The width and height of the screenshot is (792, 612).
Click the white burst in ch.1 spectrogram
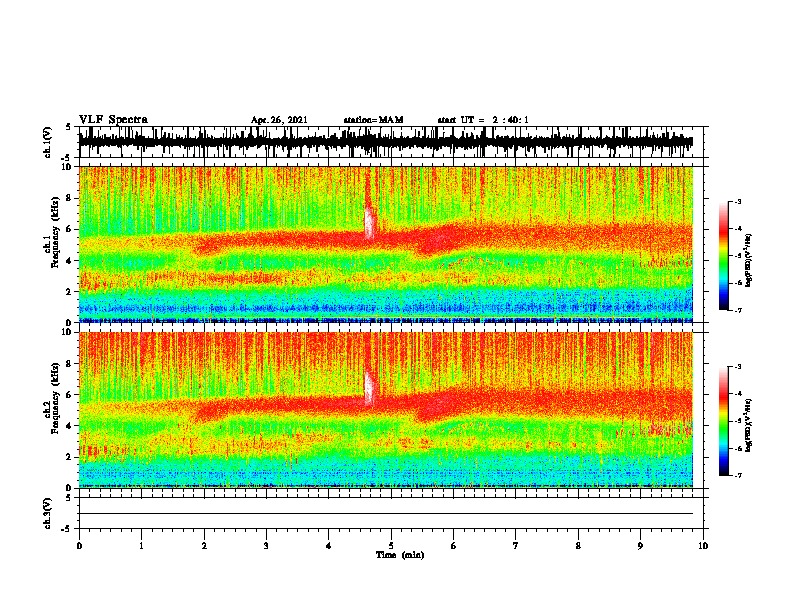click(369, 224)
